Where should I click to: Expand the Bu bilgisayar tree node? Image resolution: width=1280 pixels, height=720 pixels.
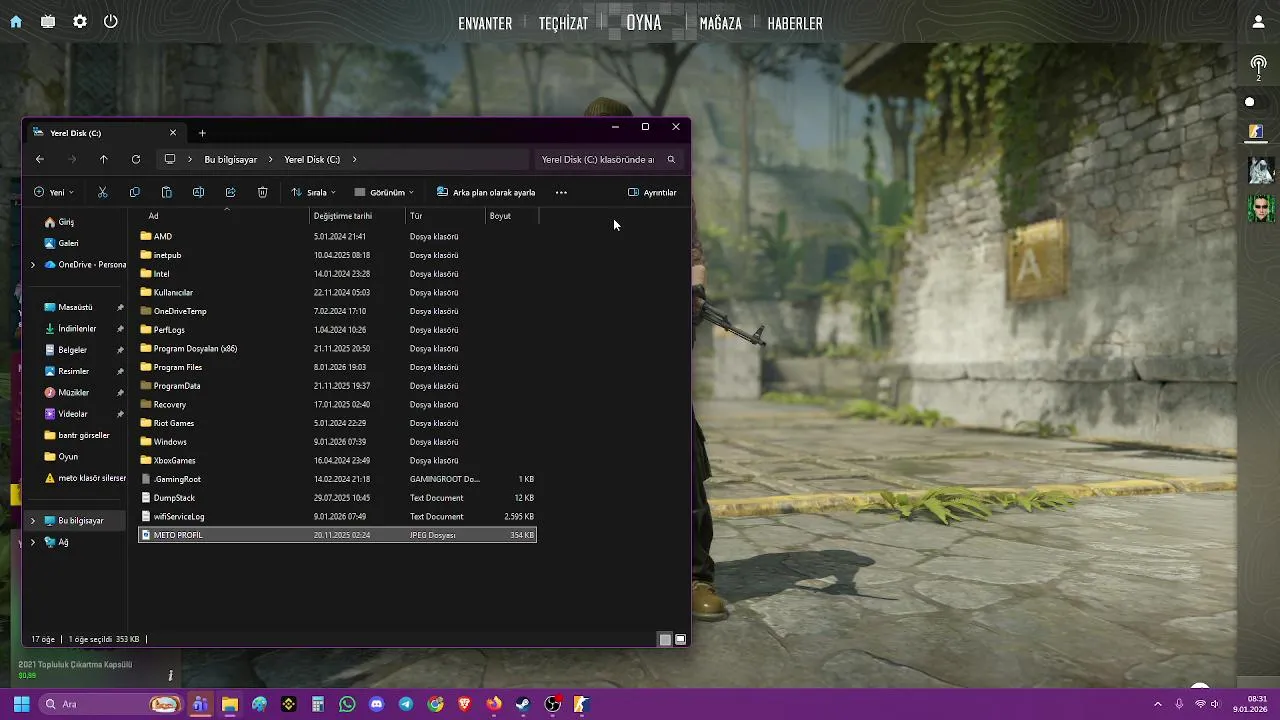[33, 521]
